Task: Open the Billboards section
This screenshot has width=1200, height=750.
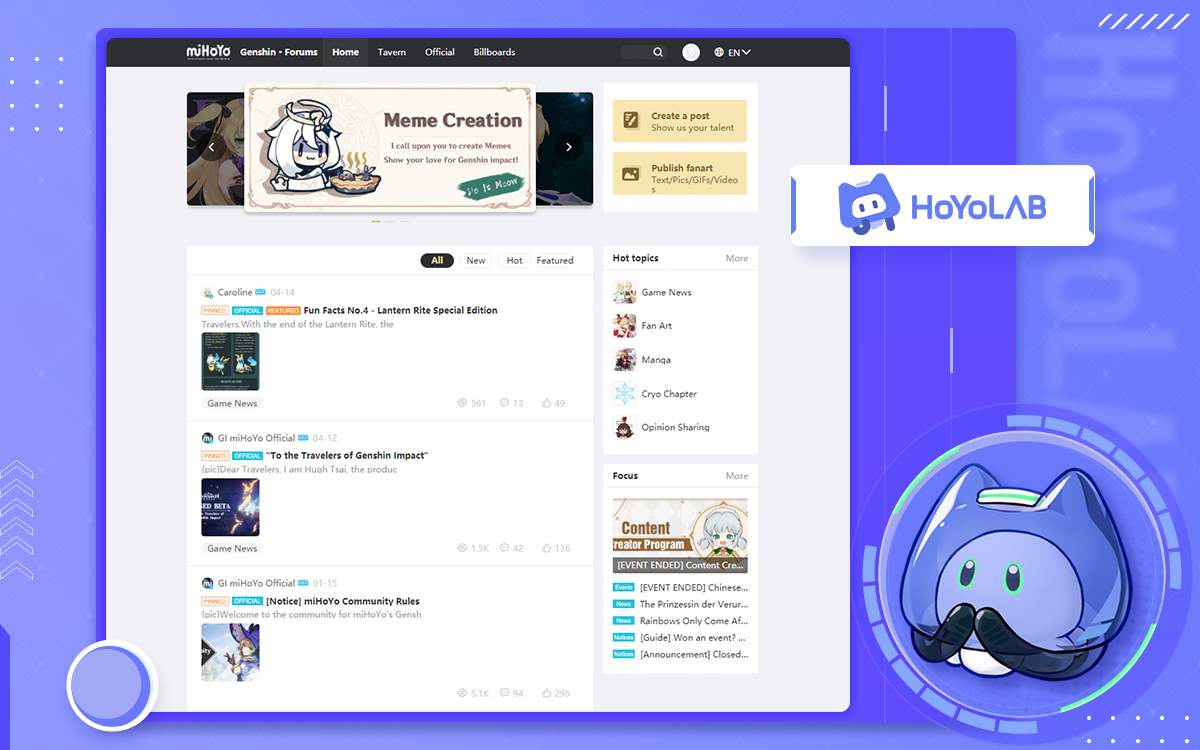Action: [494, 51]
